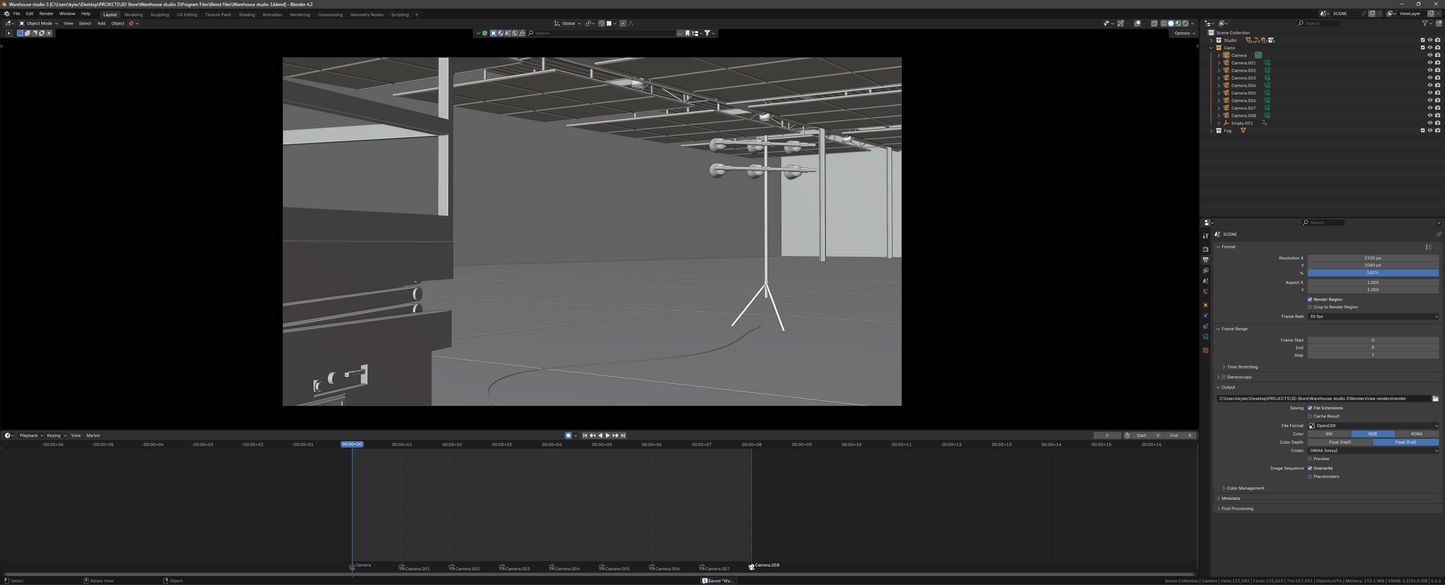Enable the Cache Result checkbox
Image resolution: width=1445 pixels, height=585 pixels.
pyautogui.click(x=1310, y=416)
